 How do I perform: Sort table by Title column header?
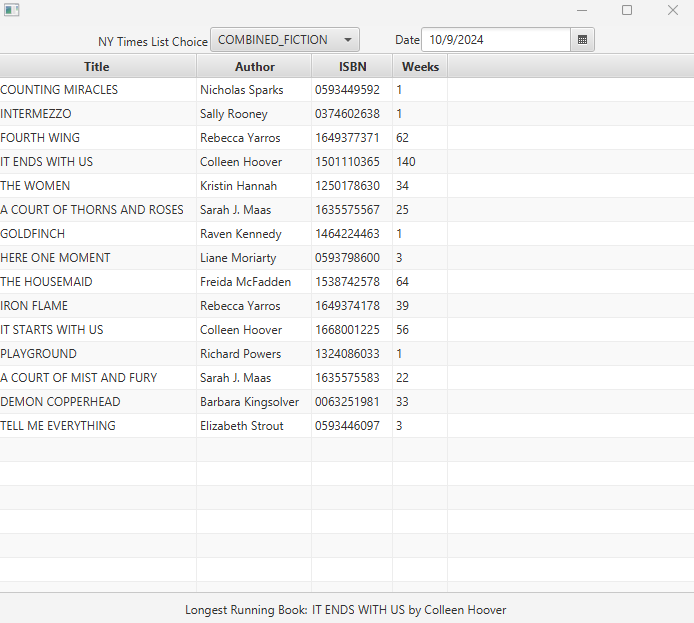[x=97, y=67]
